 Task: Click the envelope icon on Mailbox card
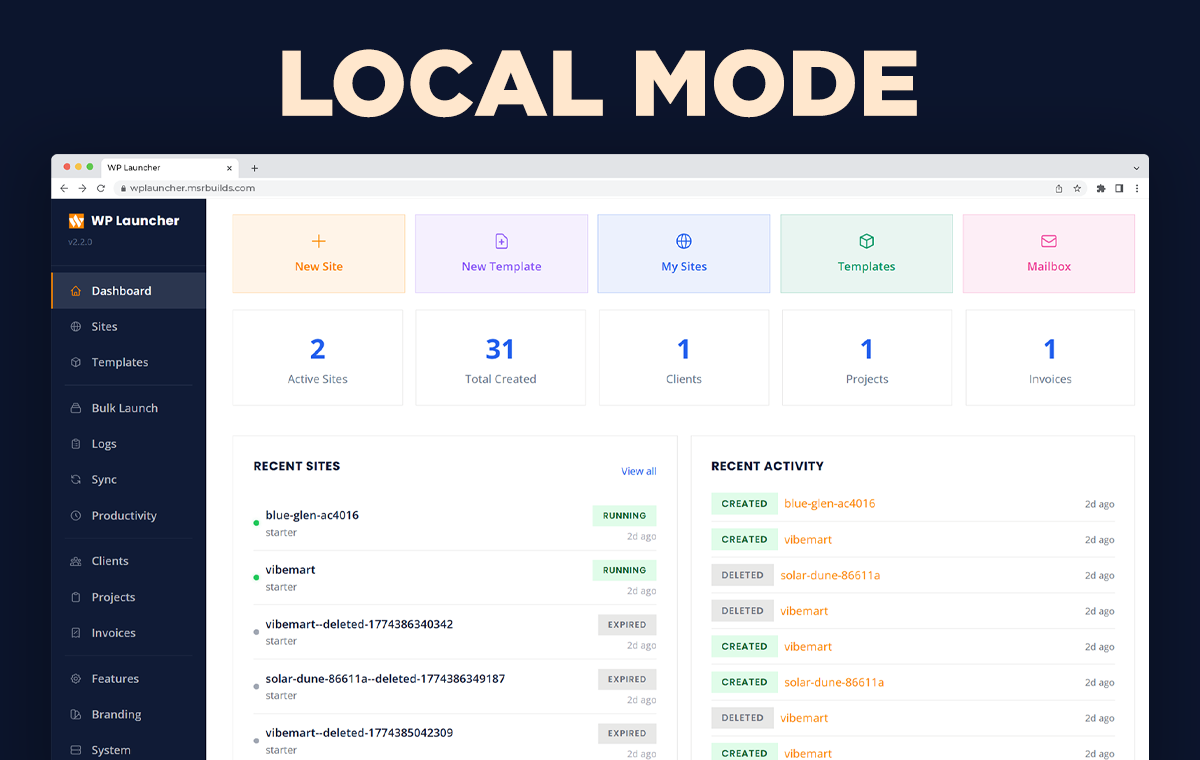pos(1049,241)
